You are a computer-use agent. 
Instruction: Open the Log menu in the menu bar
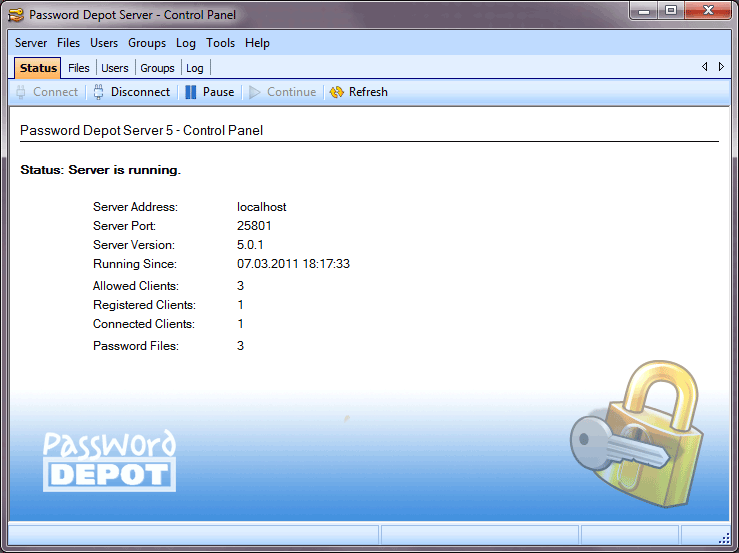[x=186, y=43]
